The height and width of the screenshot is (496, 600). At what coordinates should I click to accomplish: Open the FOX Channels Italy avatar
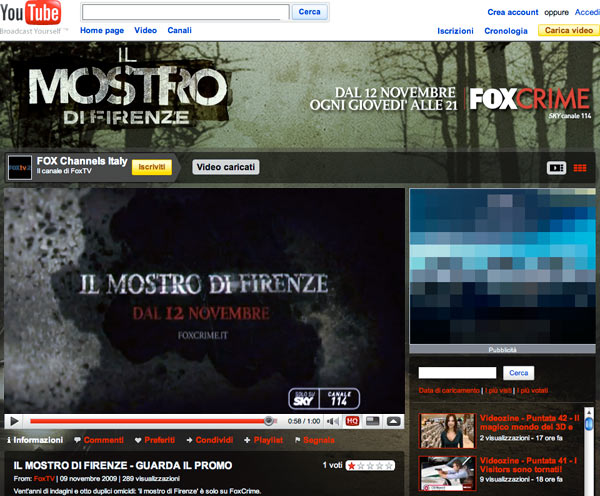coord(19,167)
